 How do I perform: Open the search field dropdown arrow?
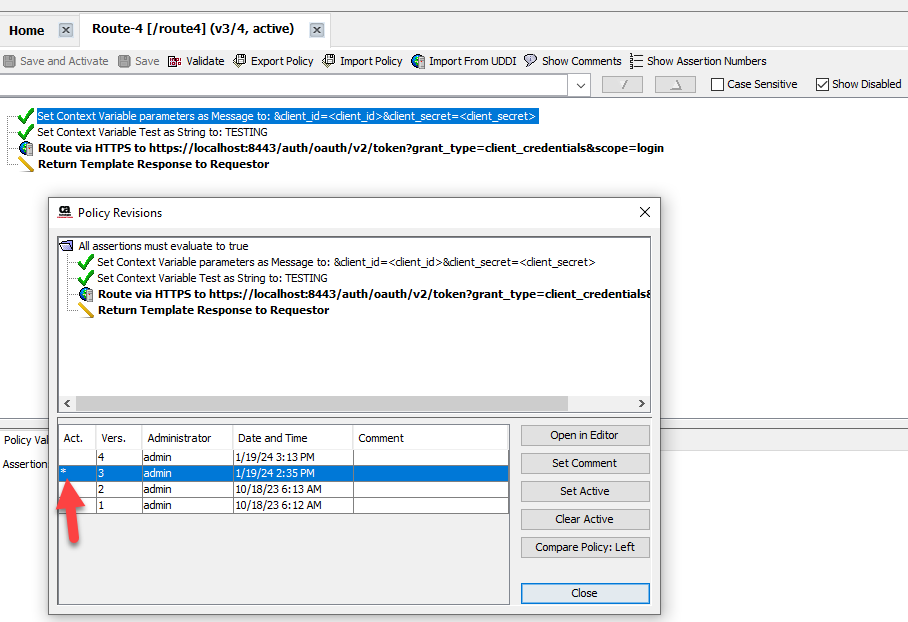point(582,85)
